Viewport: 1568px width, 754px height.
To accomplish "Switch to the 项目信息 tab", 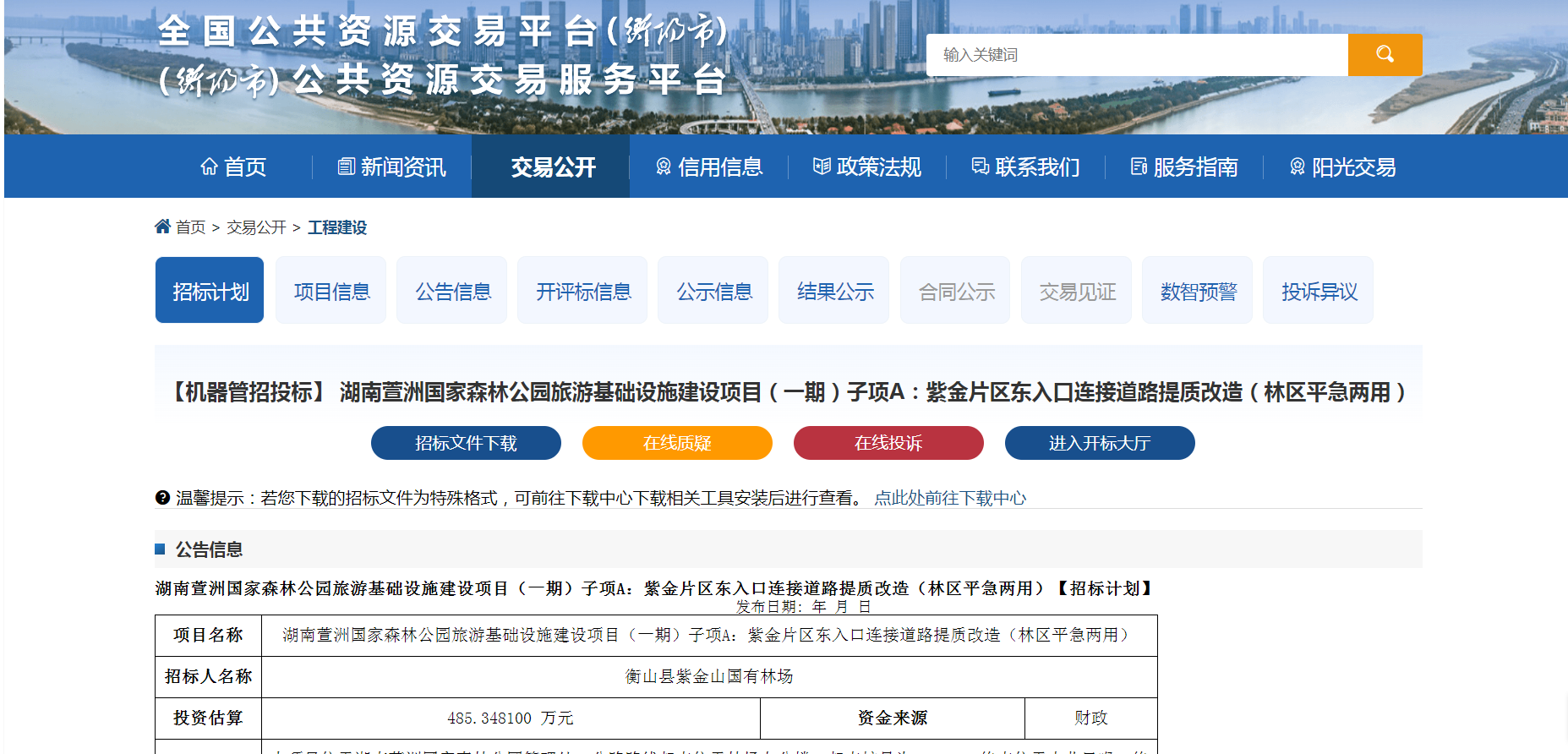I will [331, 292].
